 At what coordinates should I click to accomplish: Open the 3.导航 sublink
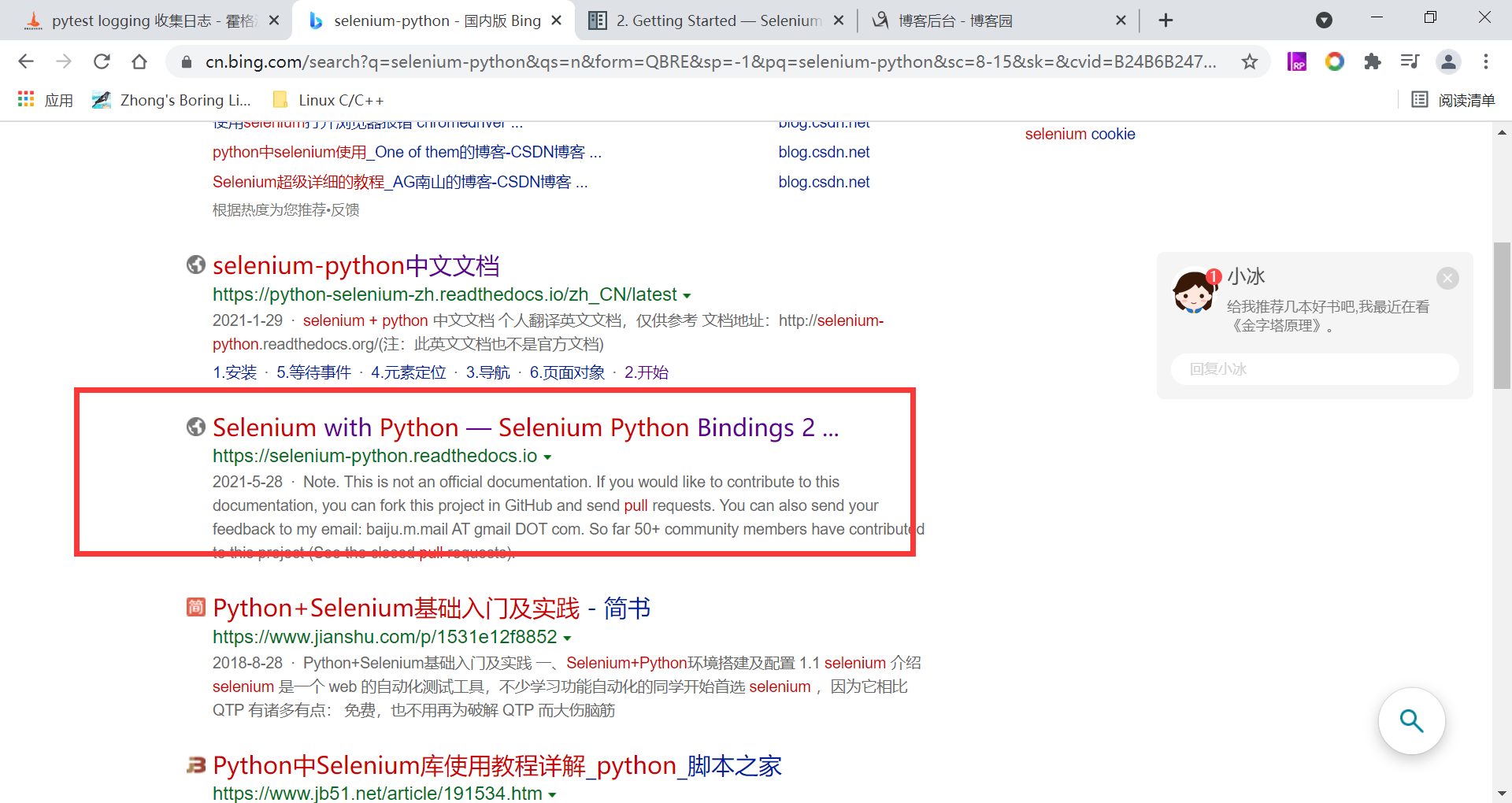(488, 372)
